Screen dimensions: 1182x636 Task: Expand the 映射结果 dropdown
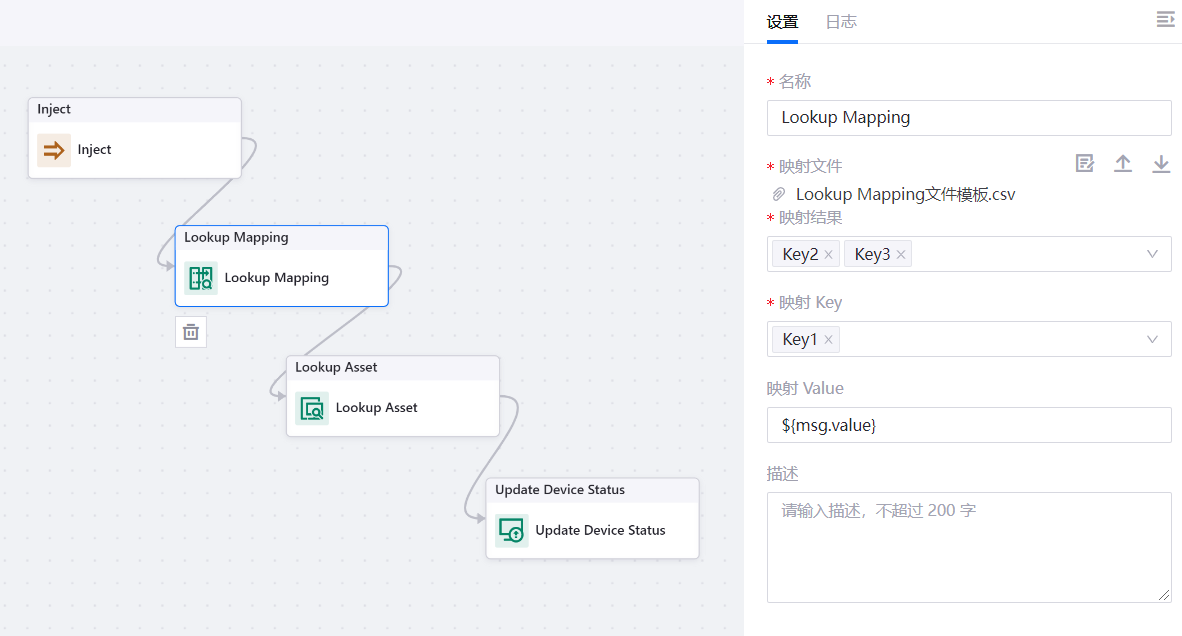pos(1152,253)
